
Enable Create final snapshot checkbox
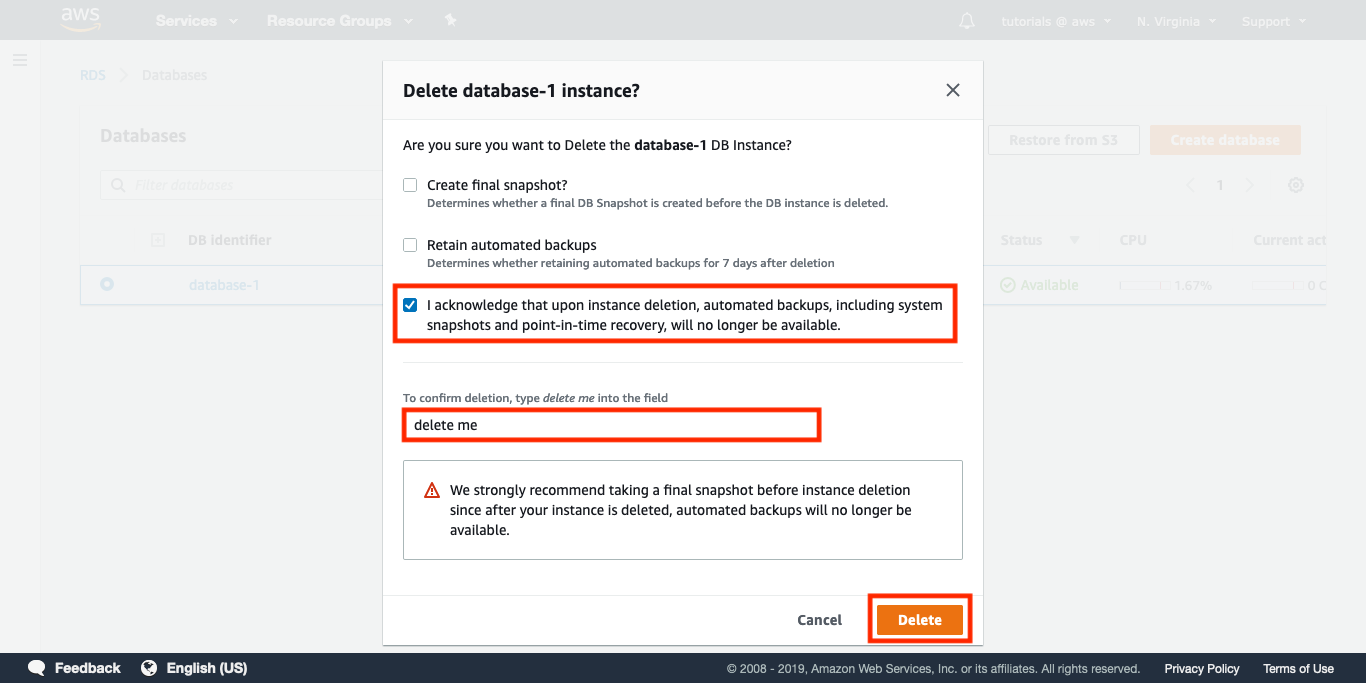coord(410,185)
